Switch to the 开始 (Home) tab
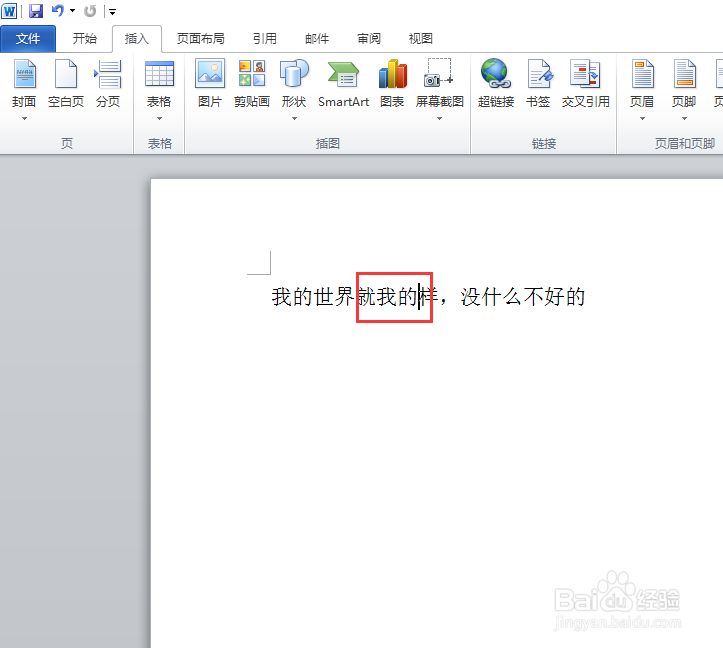 point(84,39)
